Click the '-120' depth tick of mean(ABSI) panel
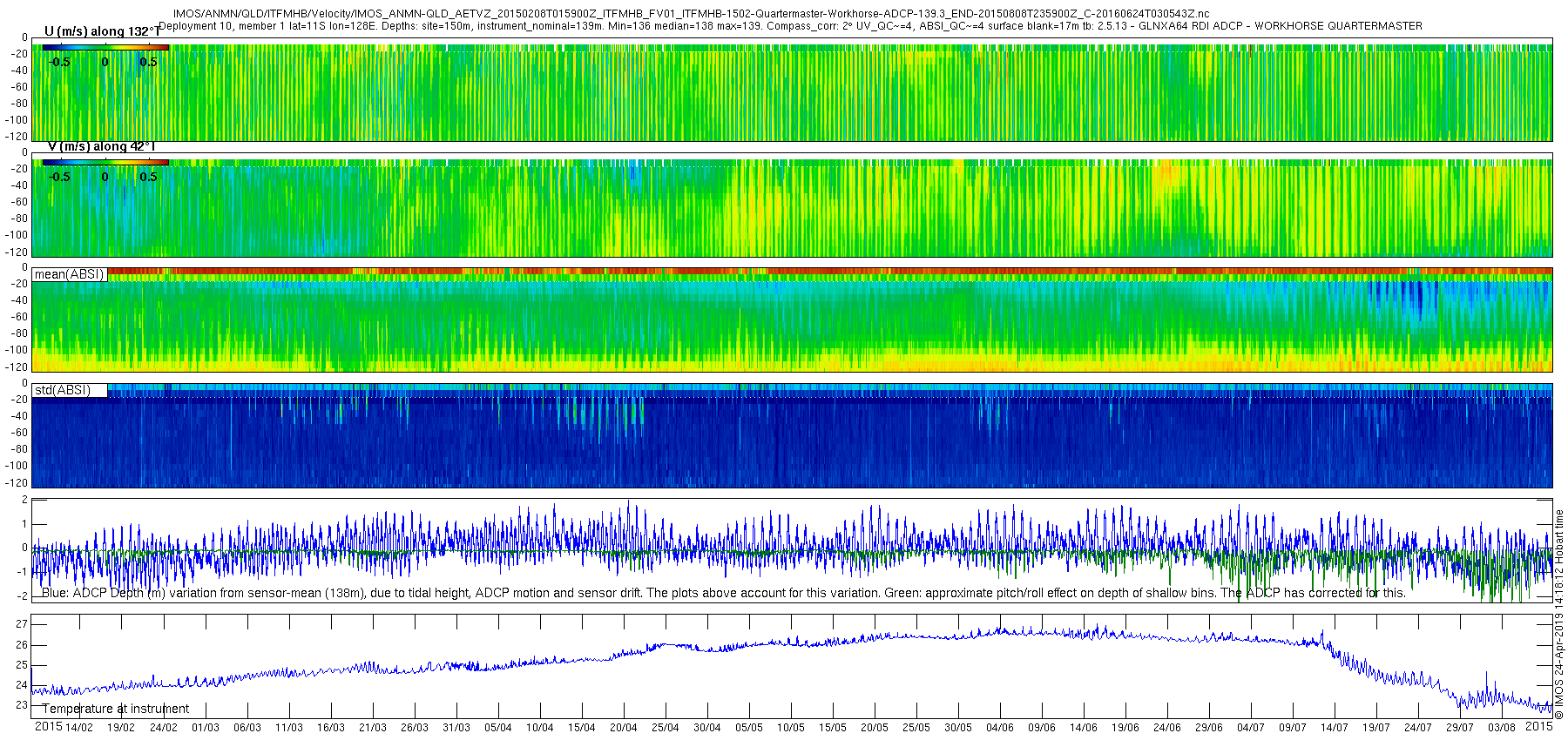The width and height of the screenshot is (1568, 740). 17,367
